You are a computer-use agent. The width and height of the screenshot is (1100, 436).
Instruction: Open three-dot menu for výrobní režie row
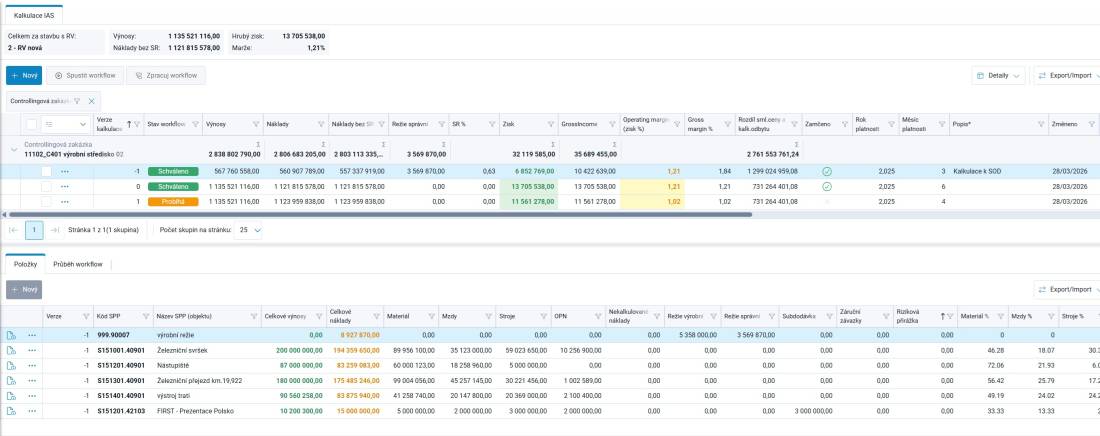32,336
